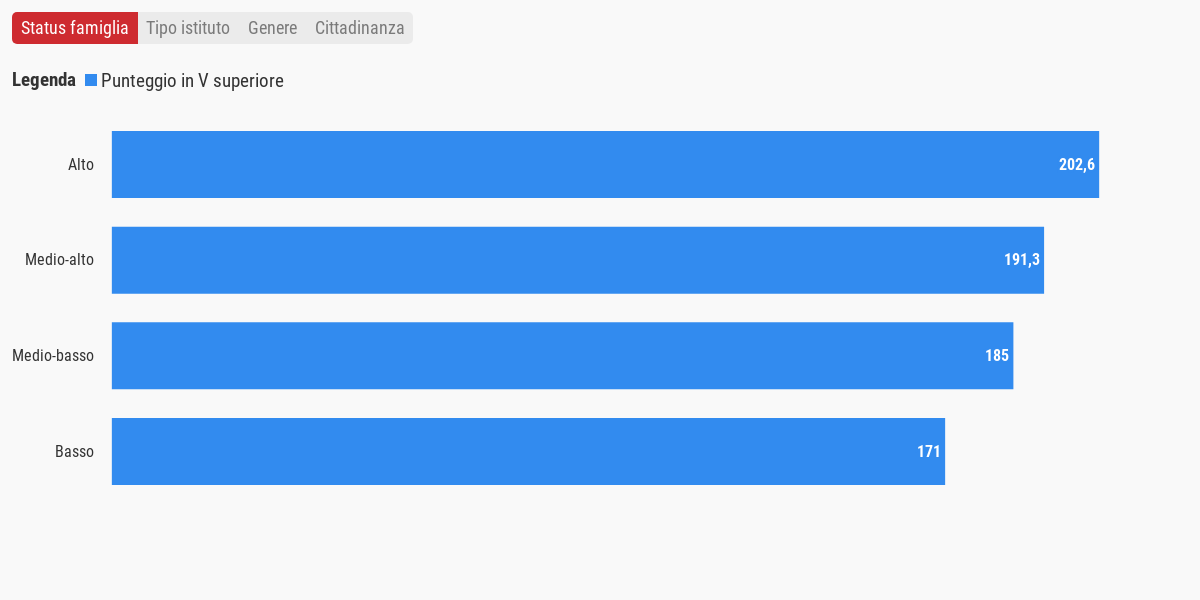Screen dimensions: 1200x600
Task: Click the 171 value label
Action: pyautogui.click(x=929, y=451)
